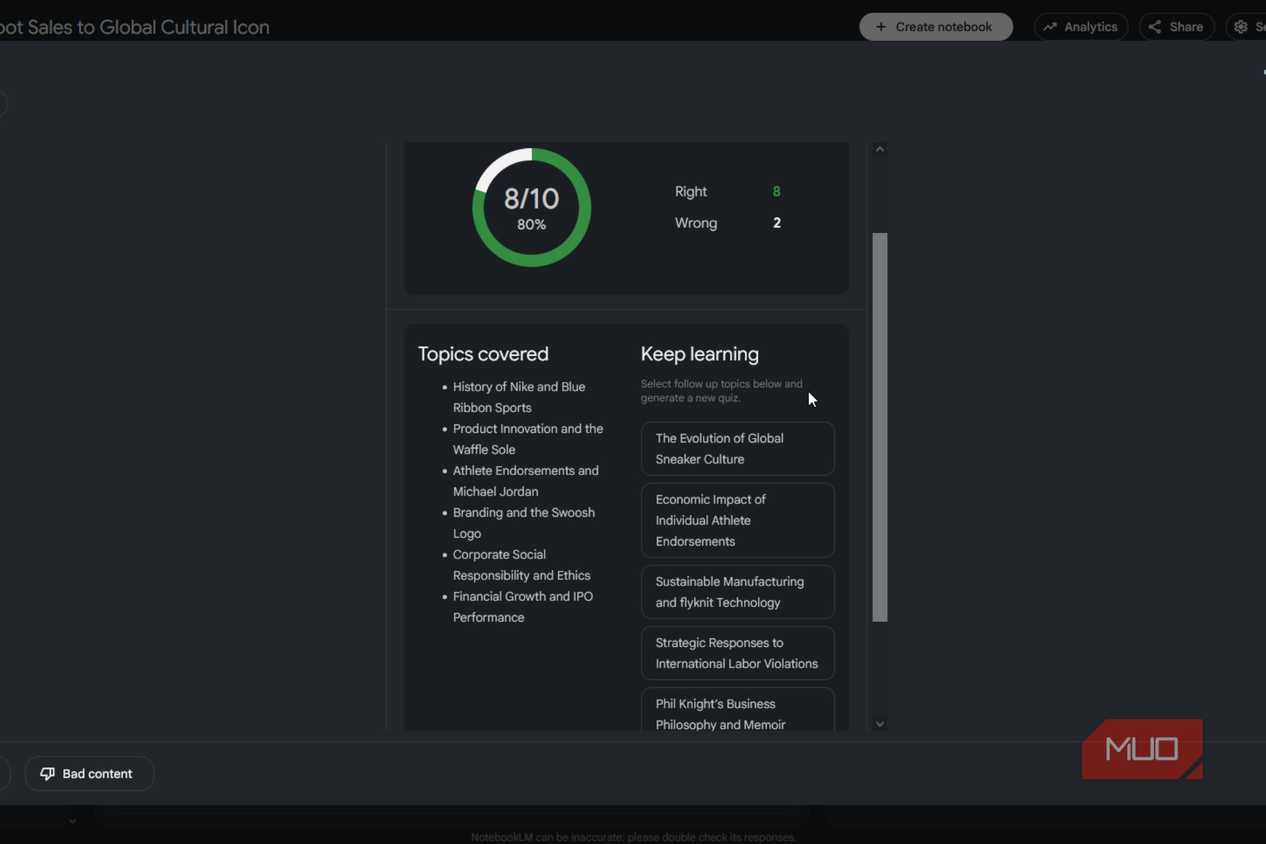The width and height of the screenshot is (1266, 844).
Task: Click Corporate Social Responsibility and Ethics item
Action: (522, 565)
